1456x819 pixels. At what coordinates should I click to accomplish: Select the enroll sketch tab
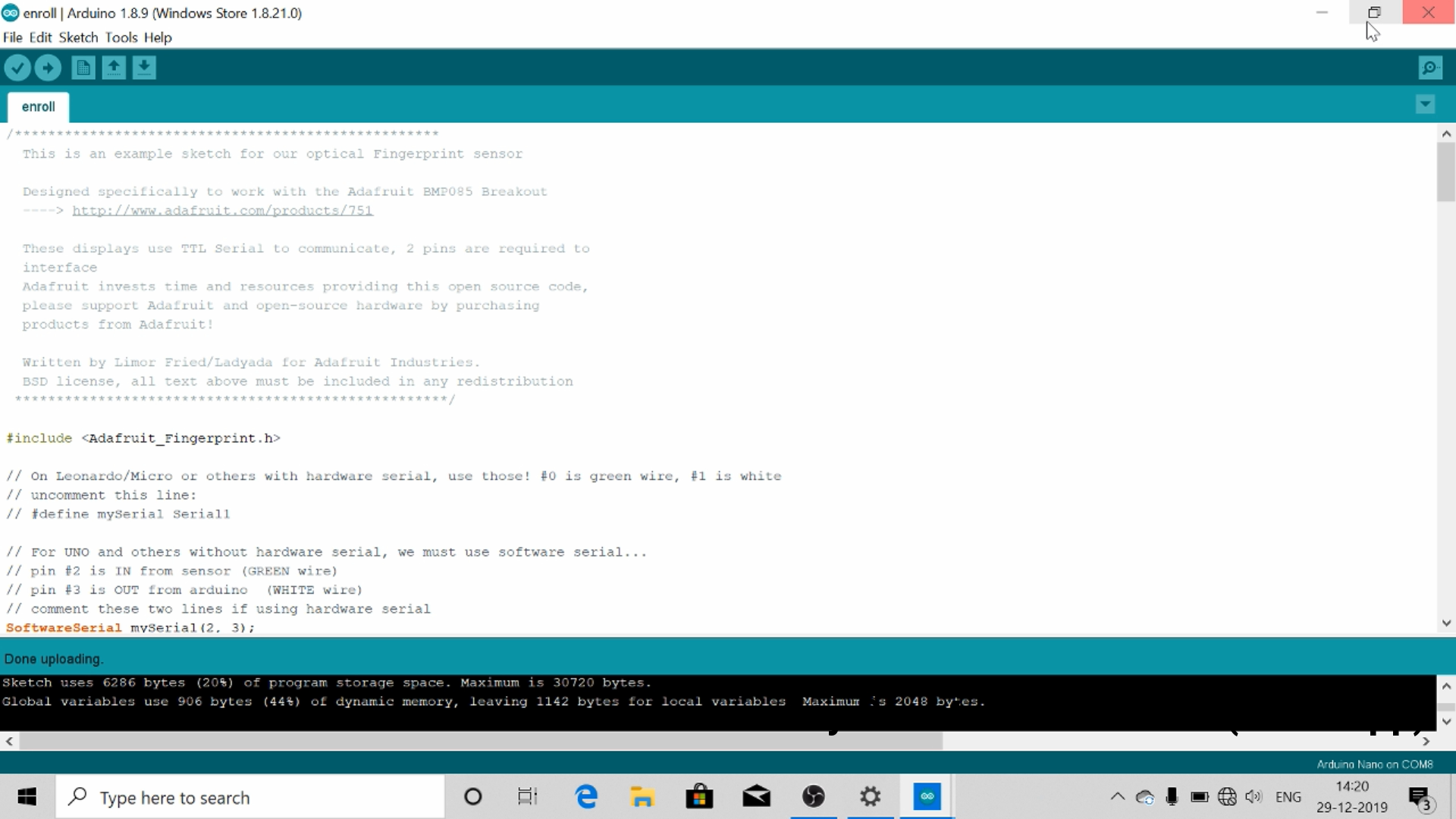click(39, 107)
